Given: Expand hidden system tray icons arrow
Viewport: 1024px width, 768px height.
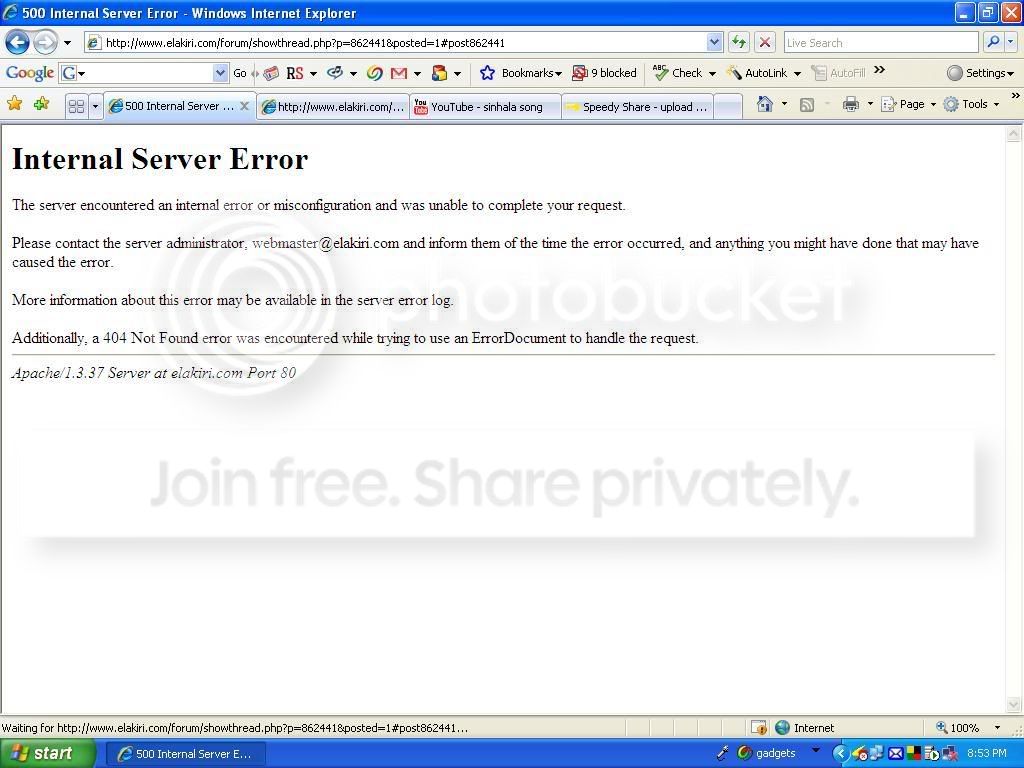Looking at the screenshot, I should [x=840, y=754].
